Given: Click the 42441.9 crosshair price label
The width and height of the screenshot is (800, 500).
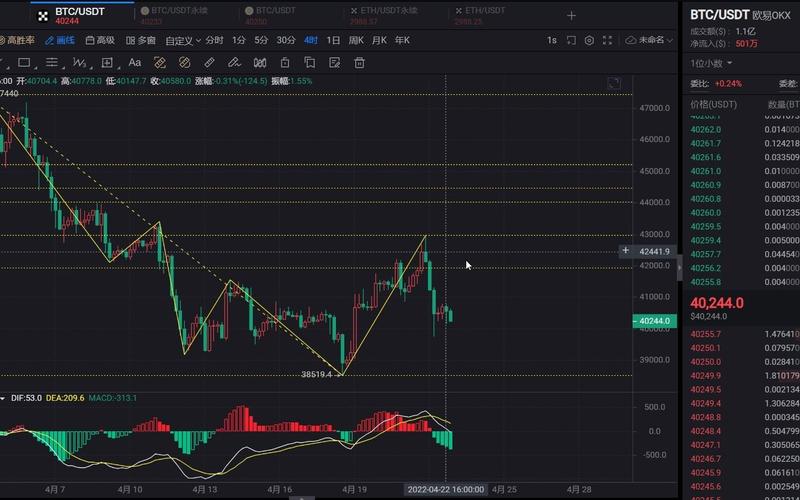Looking at the screenshot, I should (654, 251).
